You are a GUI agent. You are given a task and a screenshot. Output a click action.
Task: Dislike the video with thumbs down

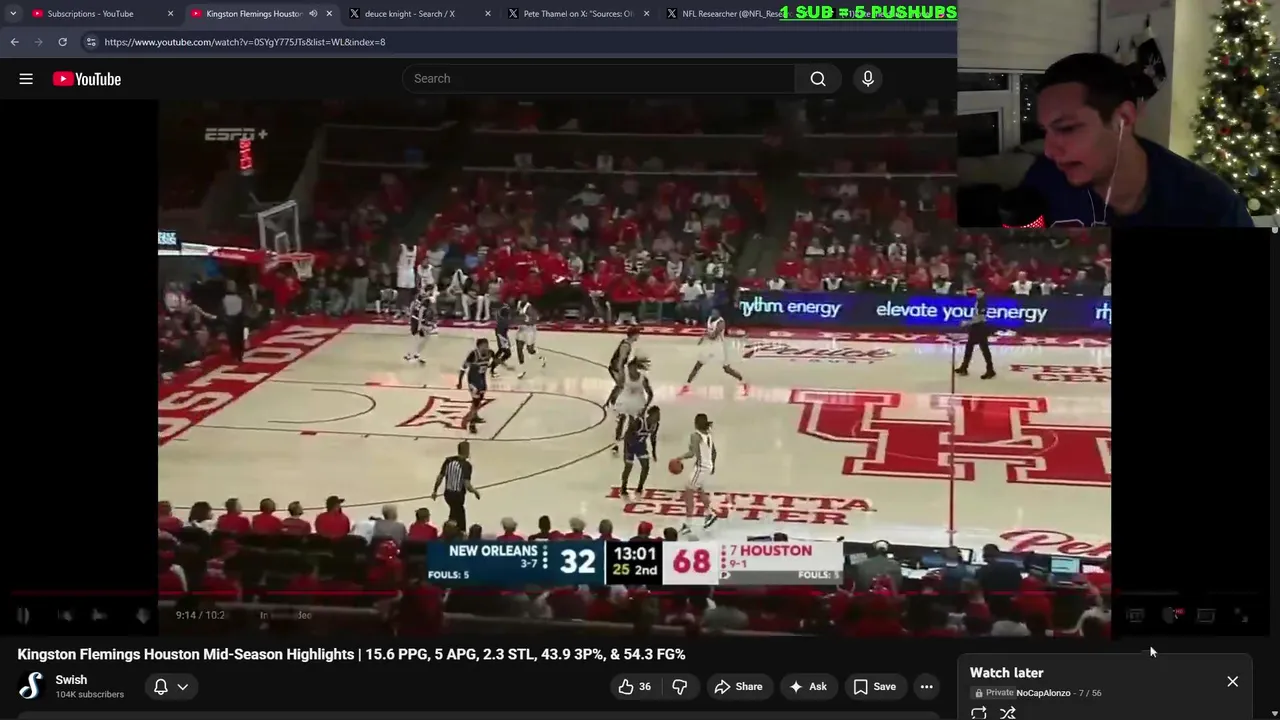679,687
